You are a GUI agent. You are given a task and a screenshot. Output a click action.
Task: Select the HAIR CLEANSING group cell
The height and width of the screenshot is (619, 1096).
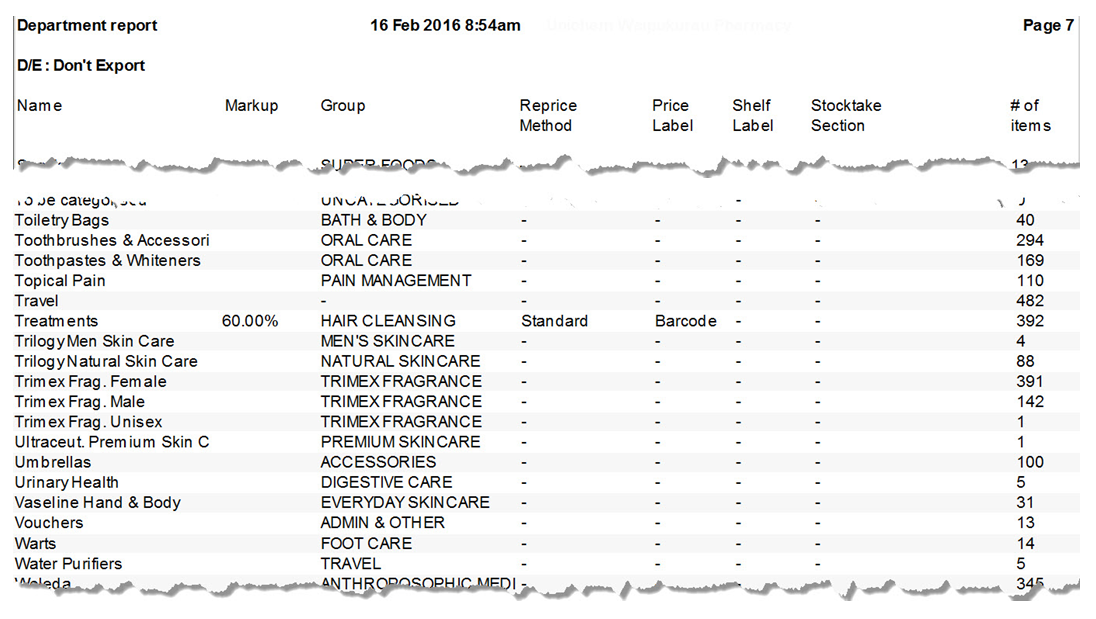point(388,321)
